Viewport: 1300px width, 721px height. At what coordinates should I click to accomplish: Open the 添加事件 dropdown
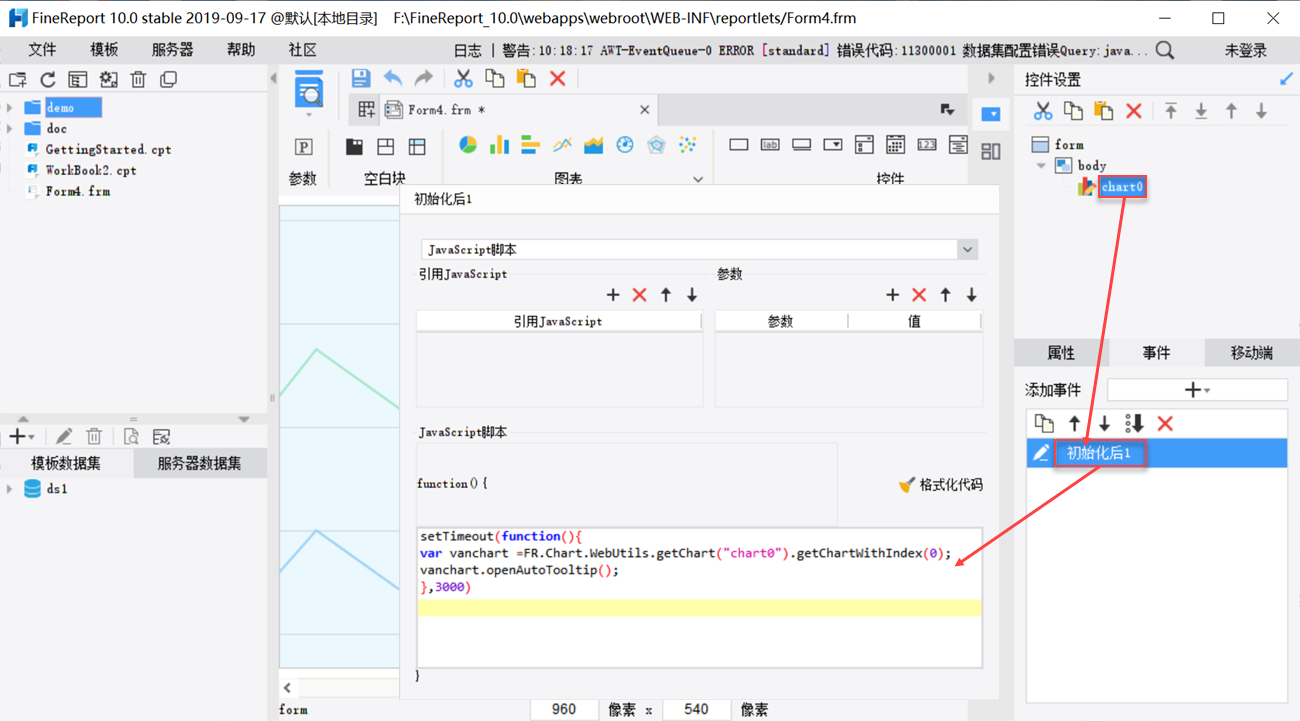click(x=1197, y=390)
